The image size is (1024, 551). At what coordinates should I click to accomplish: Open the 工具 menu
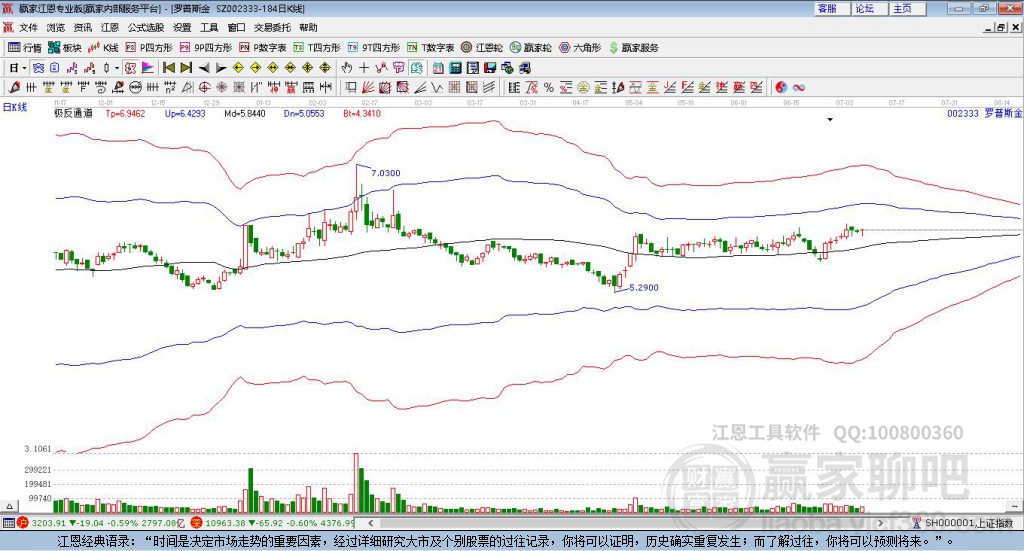pos(209,27)
